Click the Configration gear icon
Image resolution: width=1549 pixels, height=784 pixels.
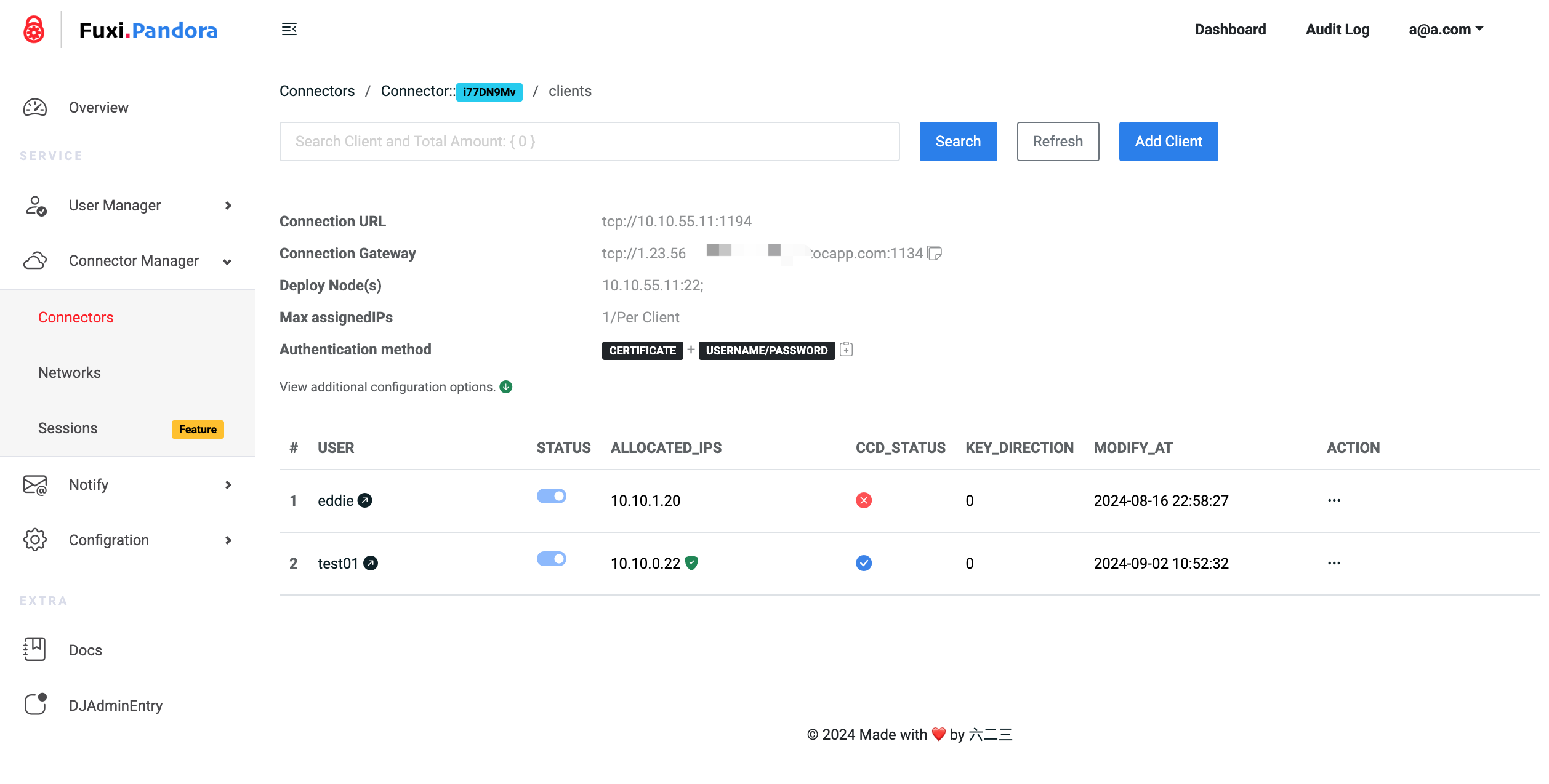[x=35, y=540]
